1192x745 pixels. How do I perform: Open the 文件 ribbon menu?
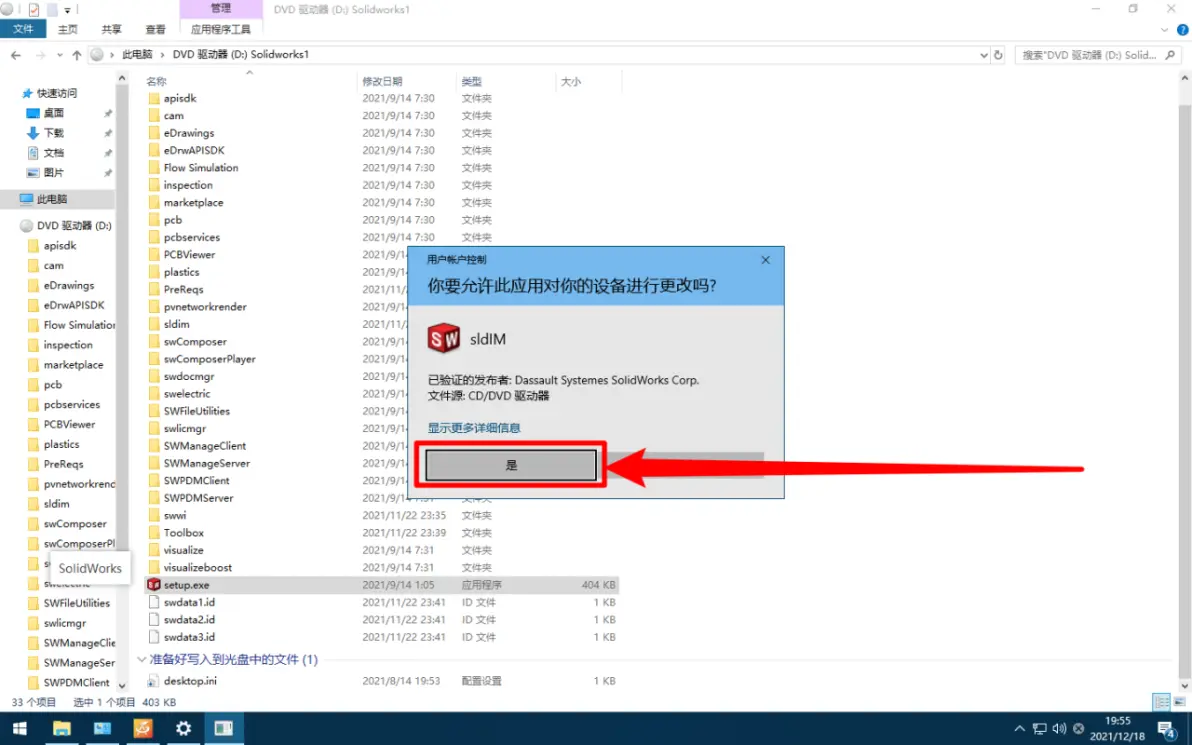coord(23,29)
